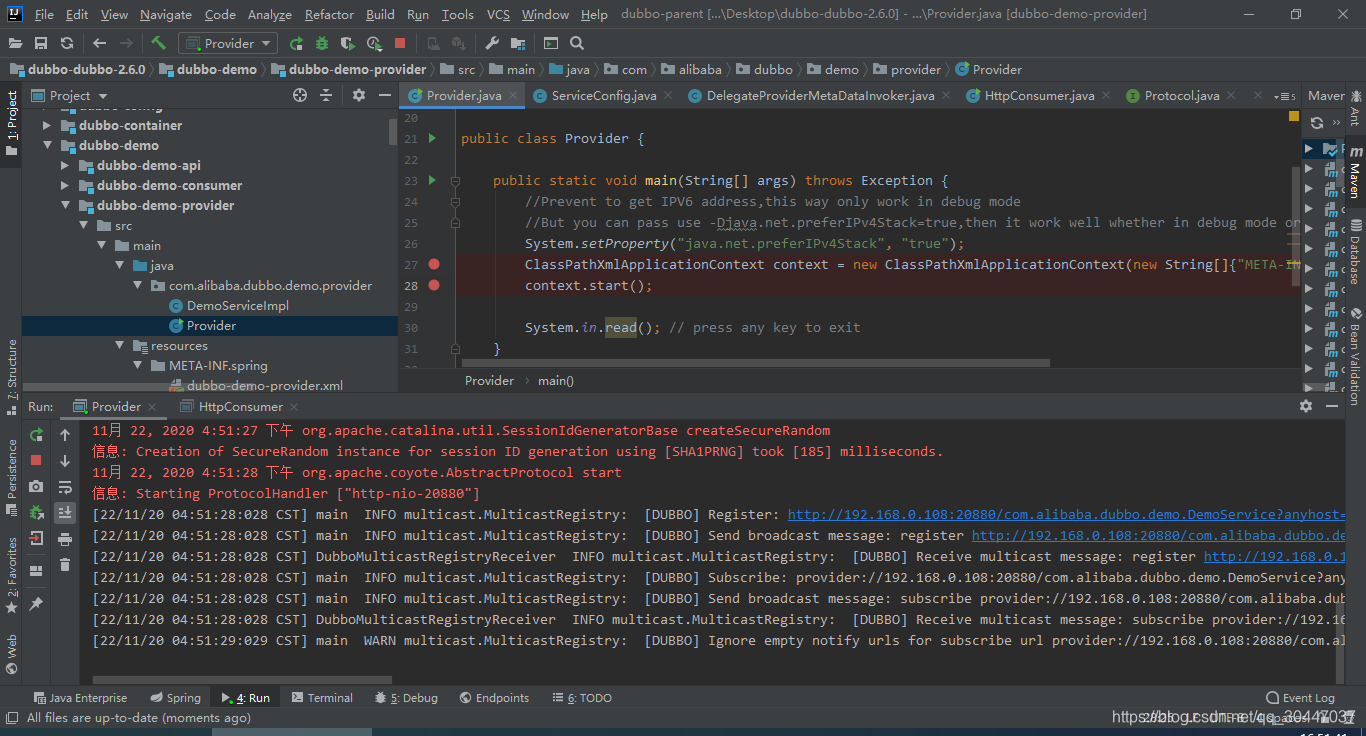
Task: Open the VCS menu
Action: point(498,14)
